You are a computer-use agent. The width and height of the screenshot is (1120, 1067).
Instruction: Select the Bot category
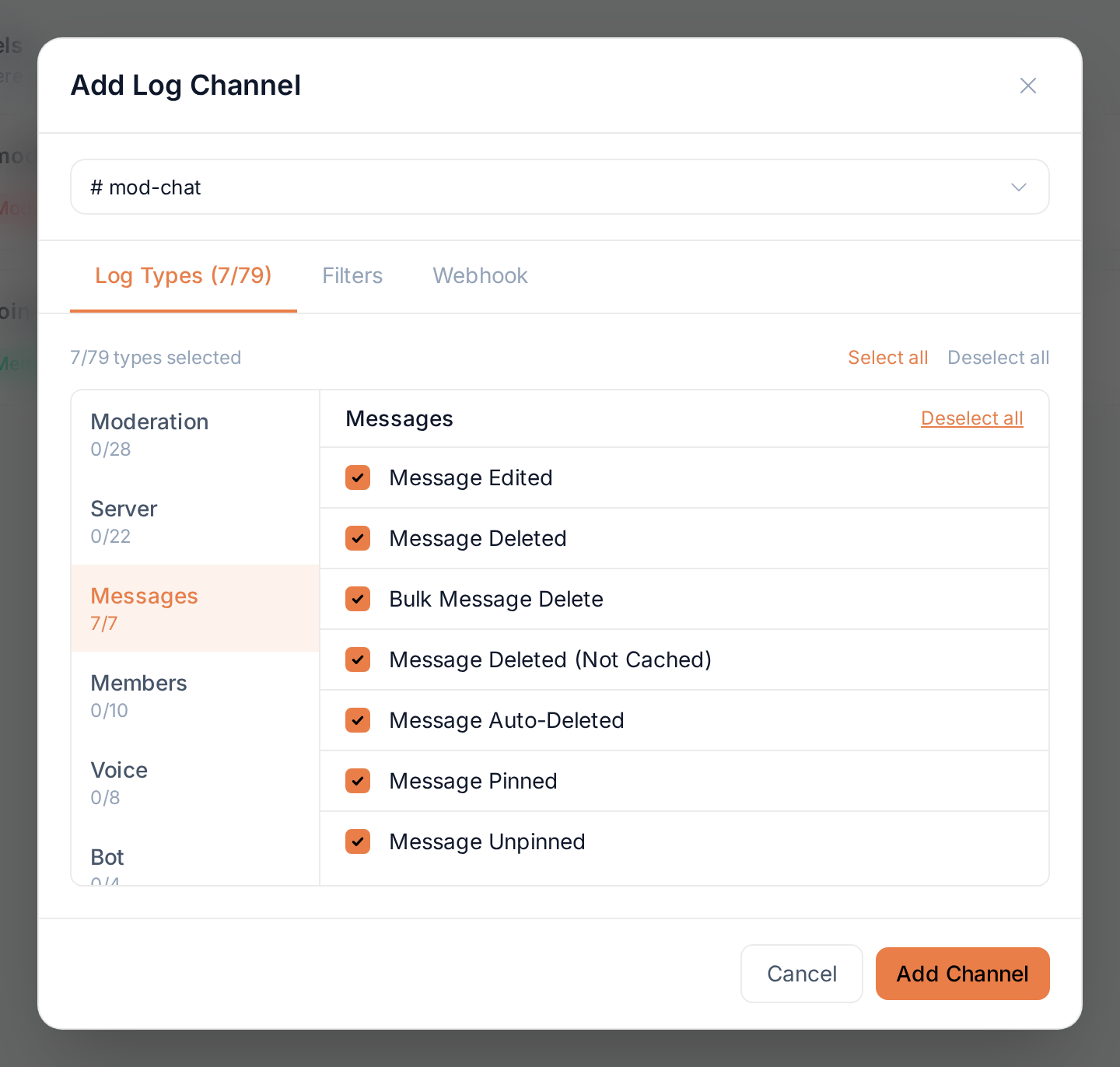point(195,855)
